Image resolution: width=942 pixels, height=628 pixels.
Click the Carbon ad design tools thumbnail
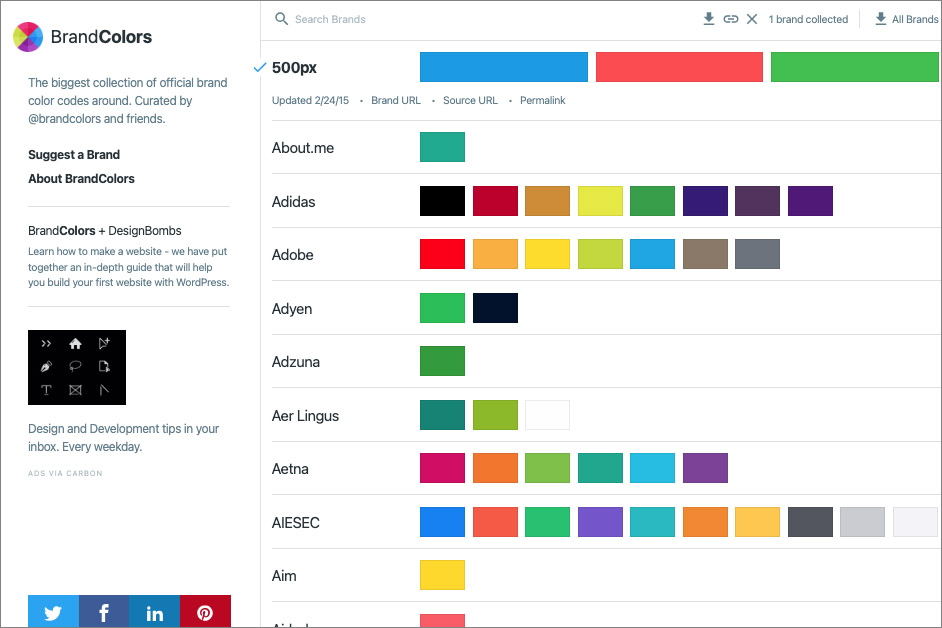(77, 367)
